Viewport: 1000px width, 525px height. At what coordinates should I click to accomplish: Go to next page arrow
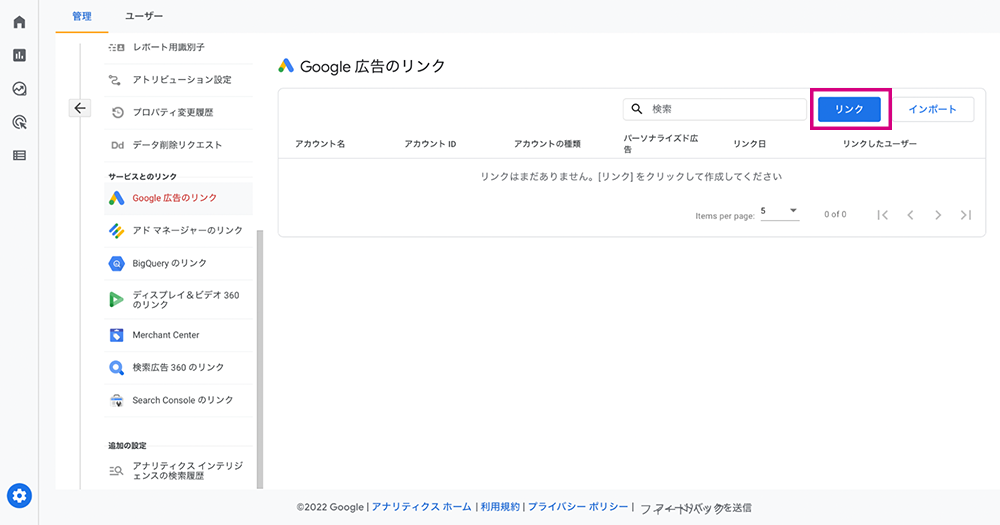tap(938, 215)
